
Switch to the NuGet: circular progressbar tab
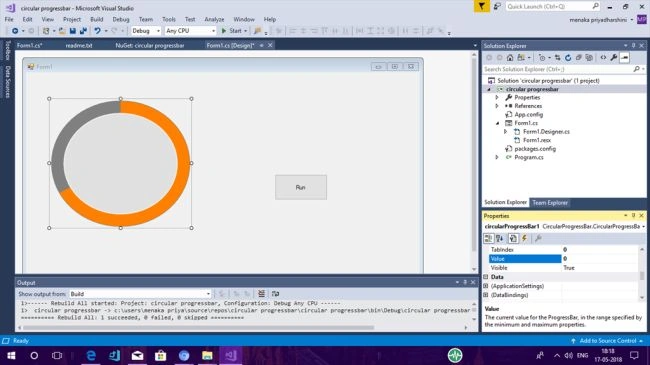click(x=150, y=46)
